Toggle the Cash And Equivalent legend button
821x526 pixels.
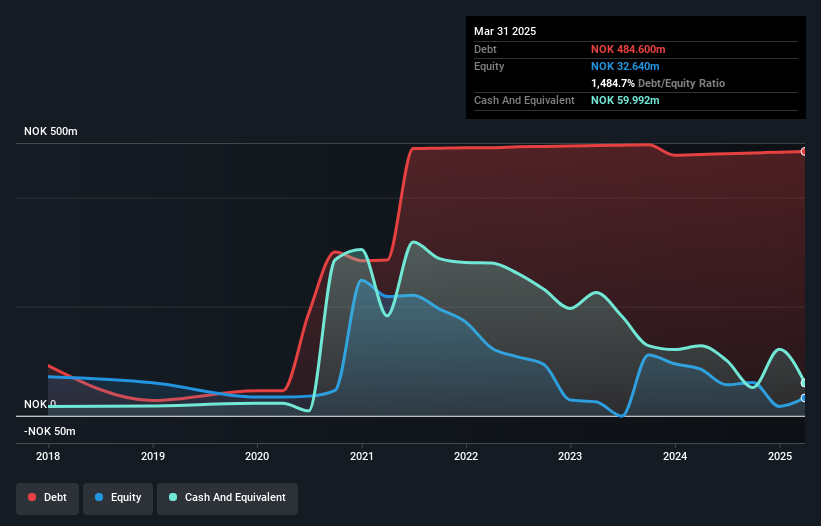point(227,498)
